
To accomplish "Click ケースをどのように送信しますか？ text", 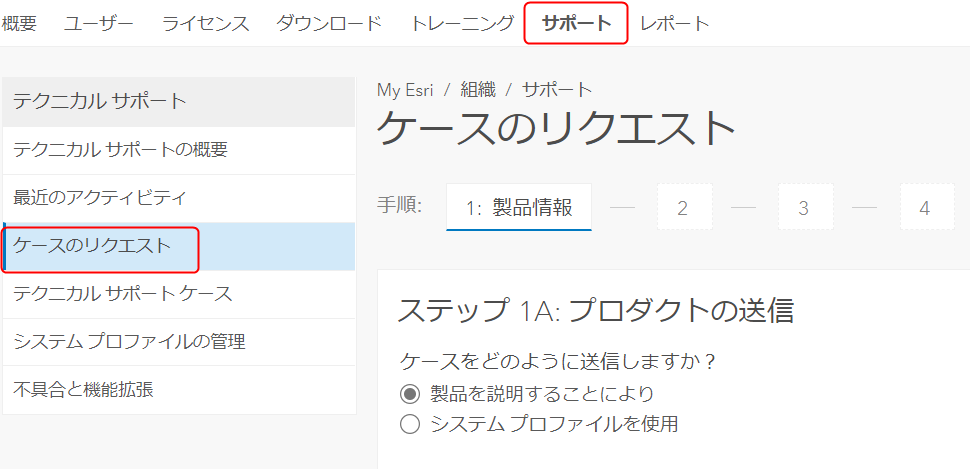I will click(x=558, y=361).
